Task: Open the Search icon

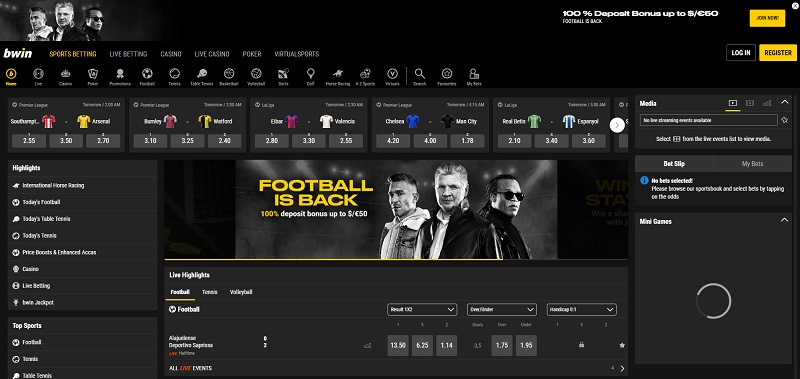Action: pyautogui.click(x=419, y=77)
